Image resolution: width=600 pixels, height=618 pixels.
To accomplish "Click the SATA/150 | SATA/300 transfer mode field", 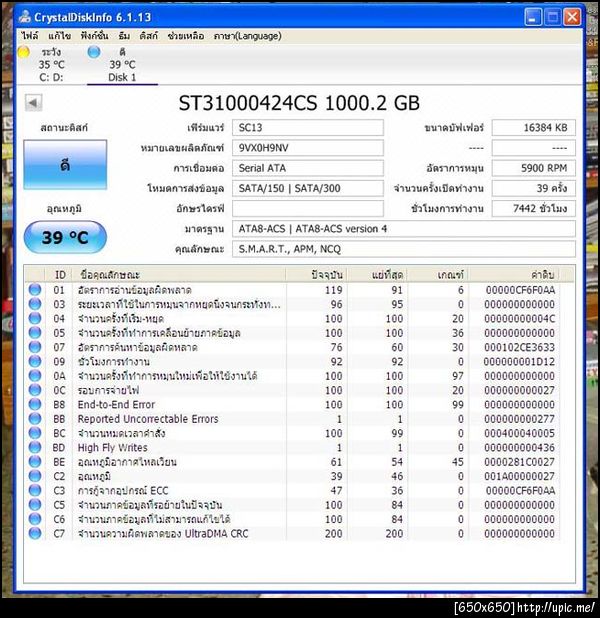I will 308,188.
